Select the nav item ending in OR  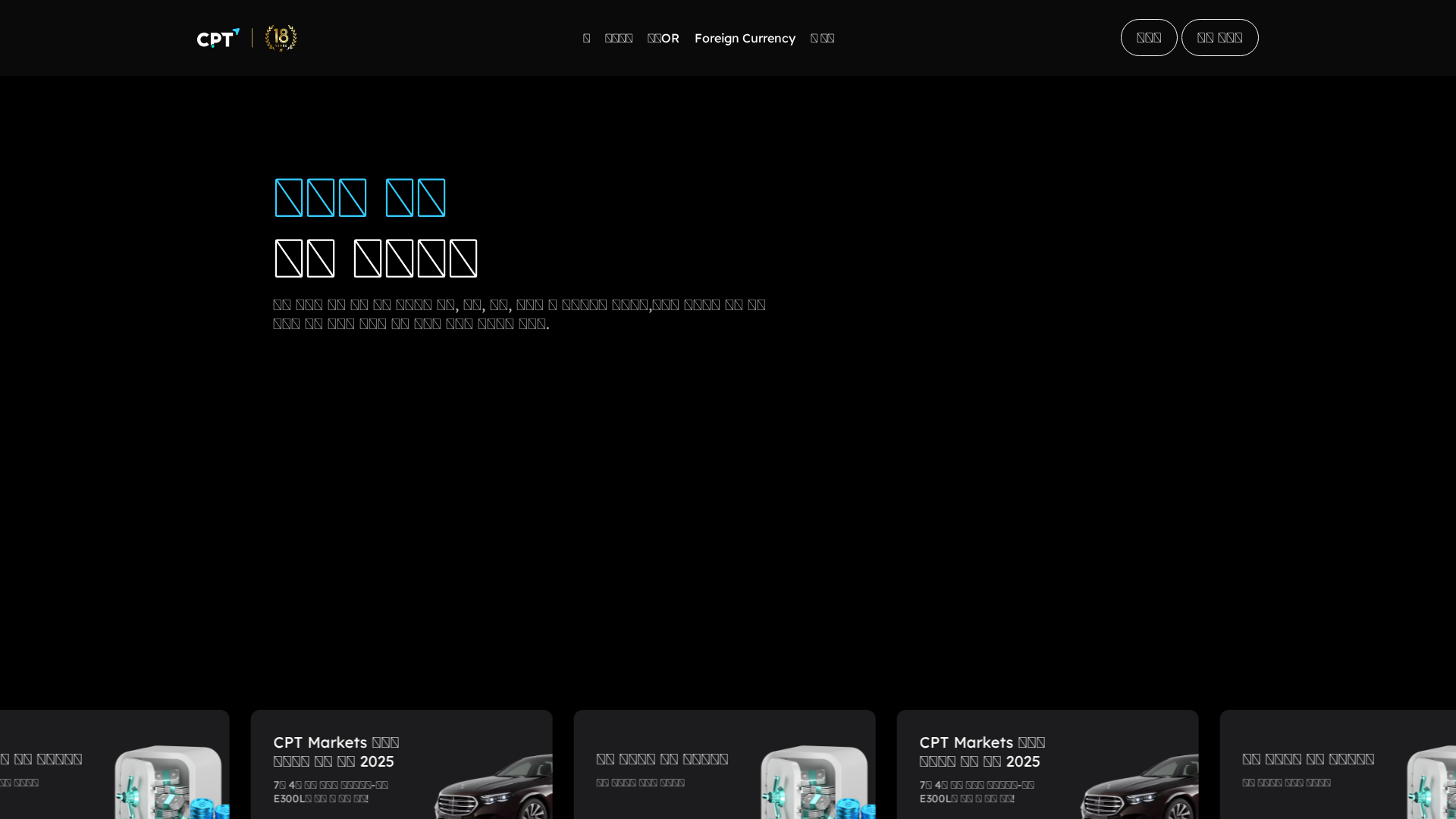663,38
